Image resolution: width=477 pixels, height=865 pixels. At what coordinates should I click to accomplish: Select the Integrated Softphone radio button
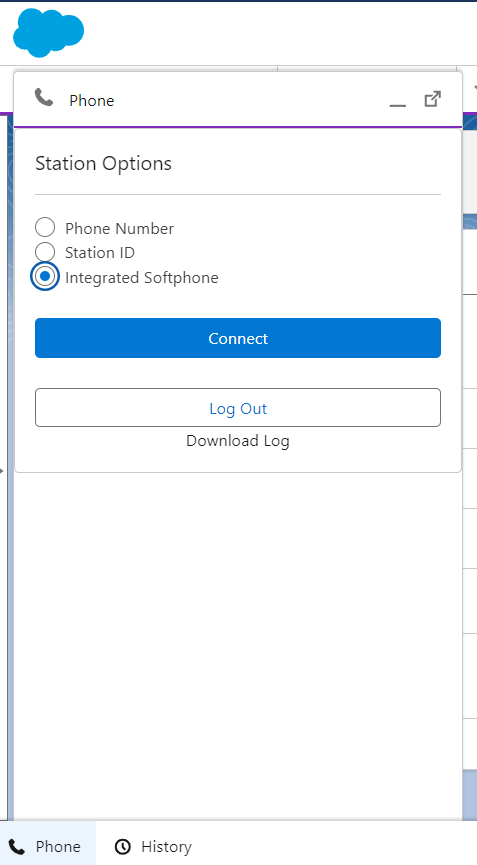(45, 276)
